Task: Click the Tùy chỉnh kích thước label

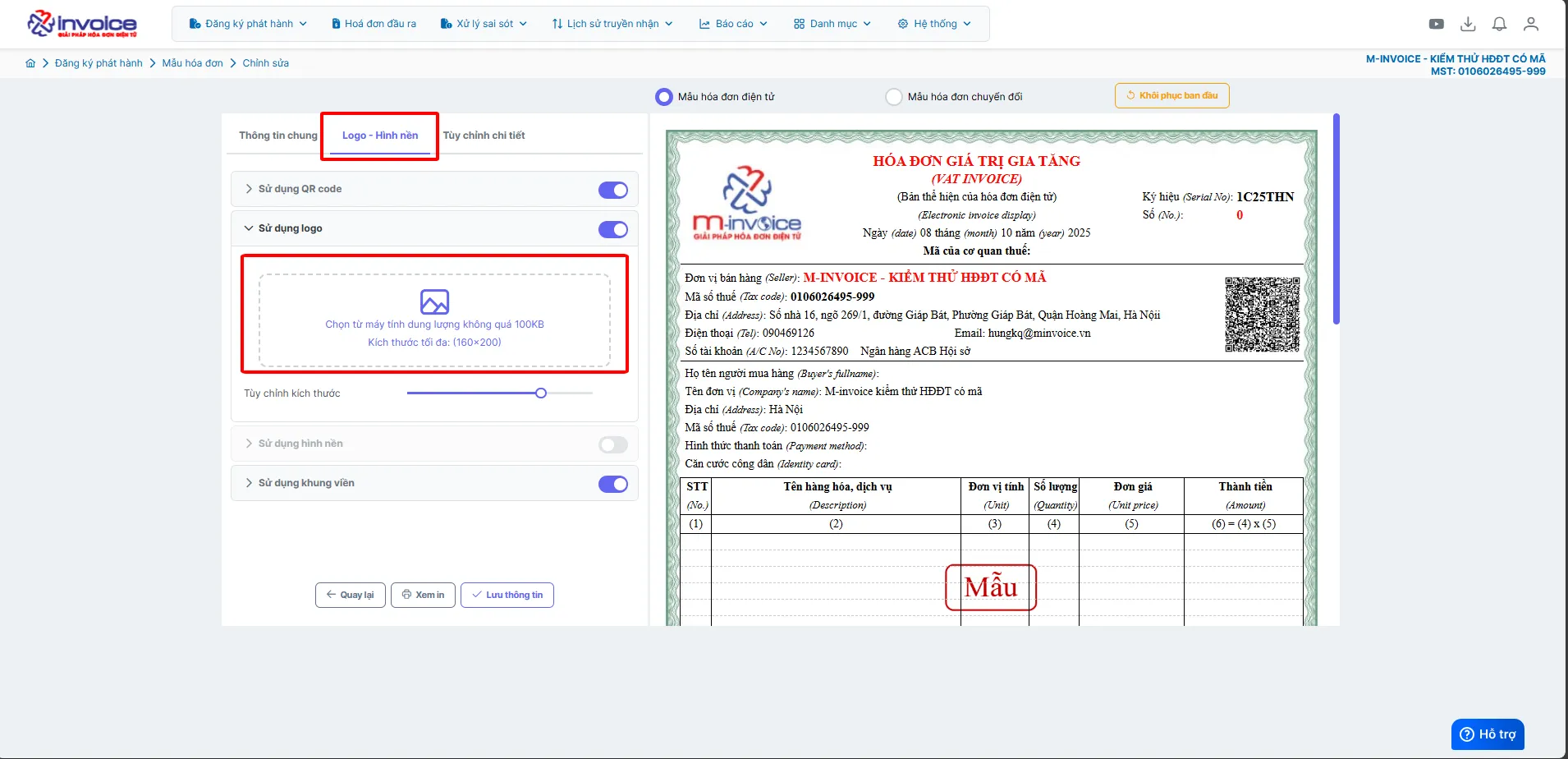Action: pyautogui.click(x=292, y=393)
